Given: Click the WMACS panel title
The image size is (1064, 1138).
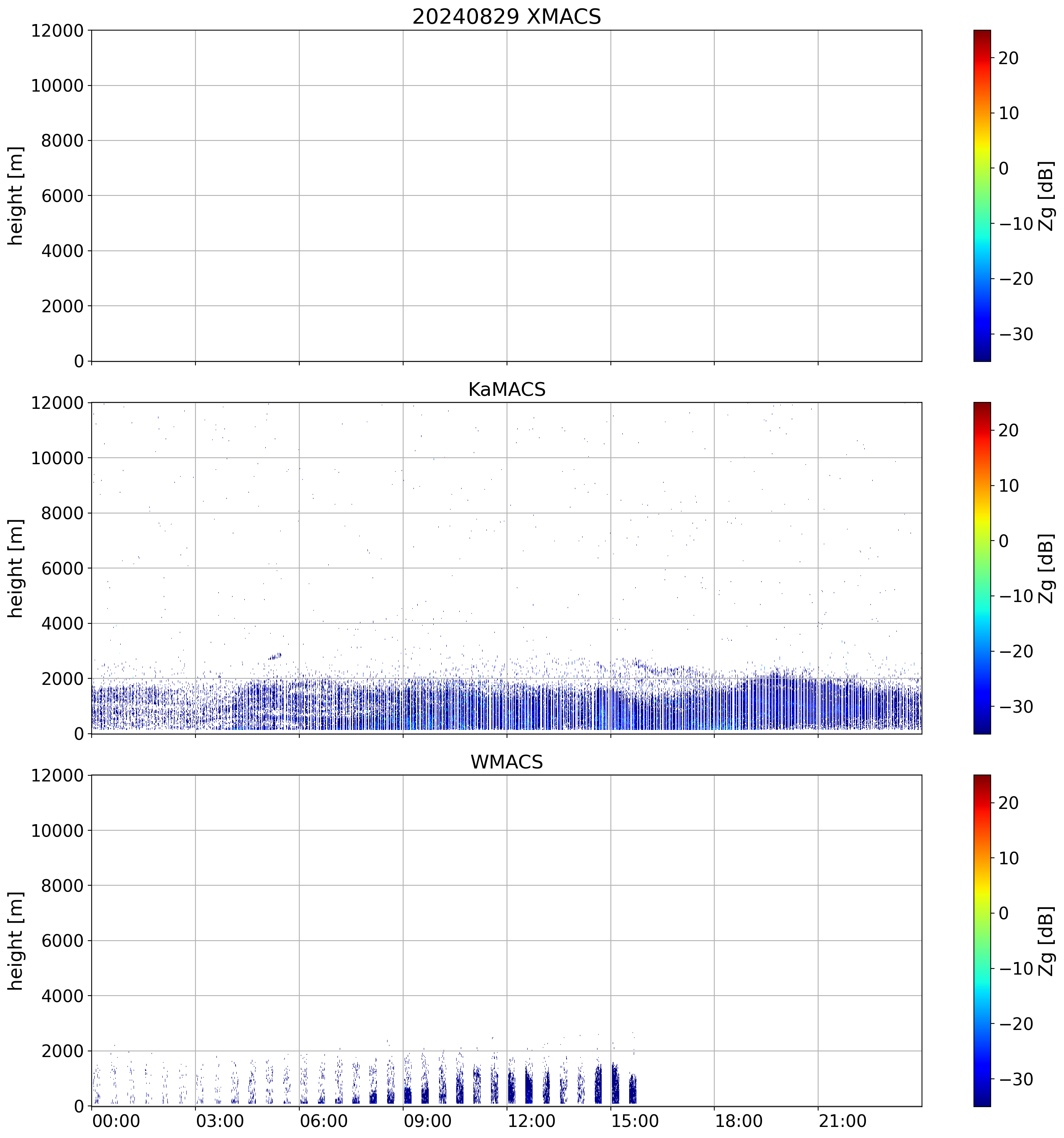Looking at the screenshot, I should point(506,762).
